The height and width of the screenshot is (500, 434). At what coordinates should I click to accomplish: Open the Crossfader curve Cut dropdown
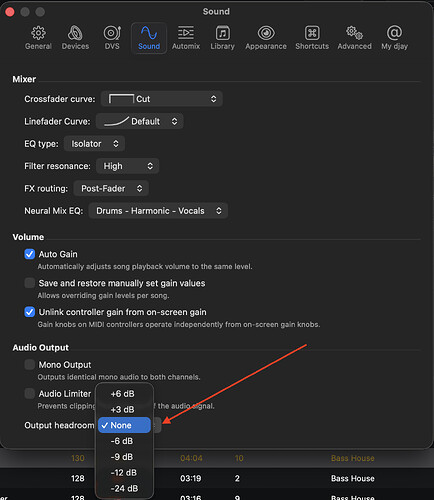tap(162, 99)
